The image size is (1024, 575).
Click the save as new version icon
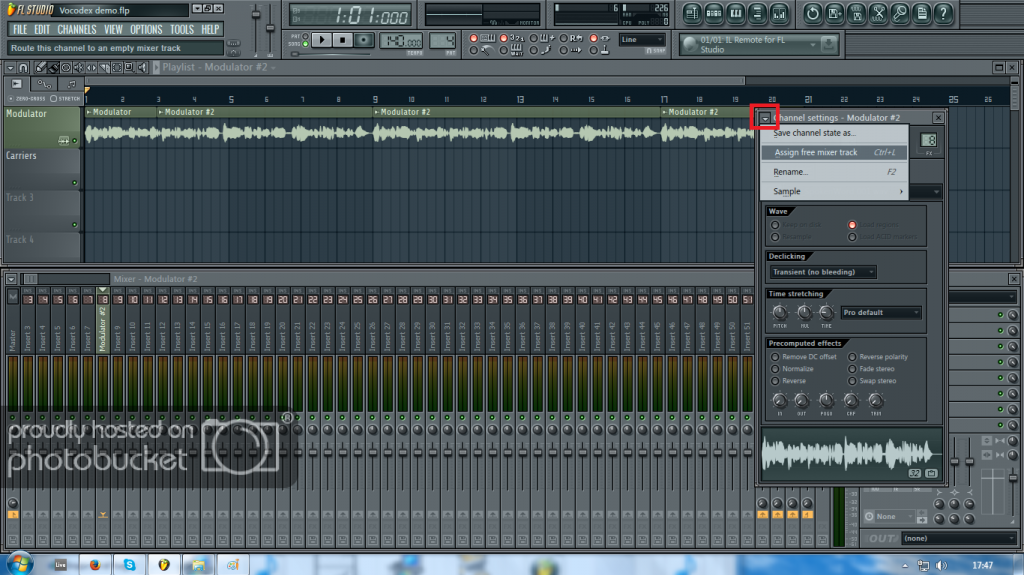(835, 13)
